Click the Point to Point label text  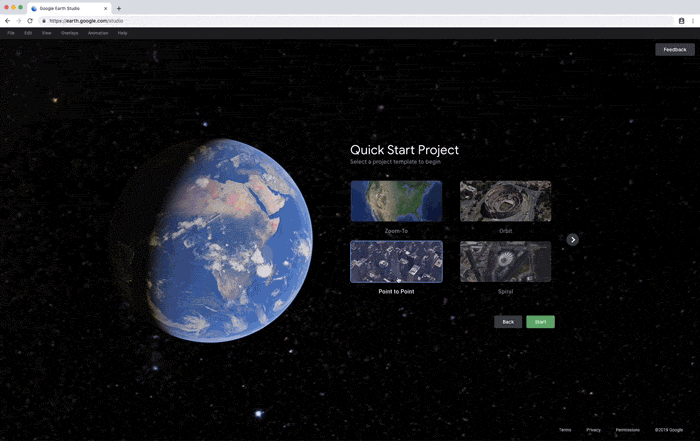[396, 291]
